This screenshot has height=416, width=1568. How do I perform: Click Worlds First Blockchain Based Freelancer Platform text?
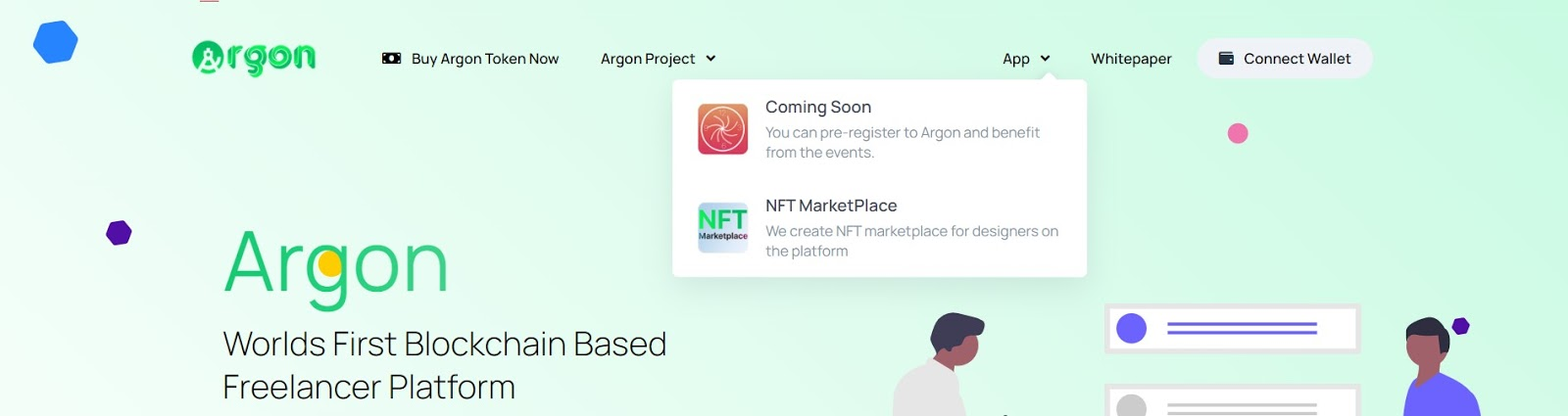point(444,365)
